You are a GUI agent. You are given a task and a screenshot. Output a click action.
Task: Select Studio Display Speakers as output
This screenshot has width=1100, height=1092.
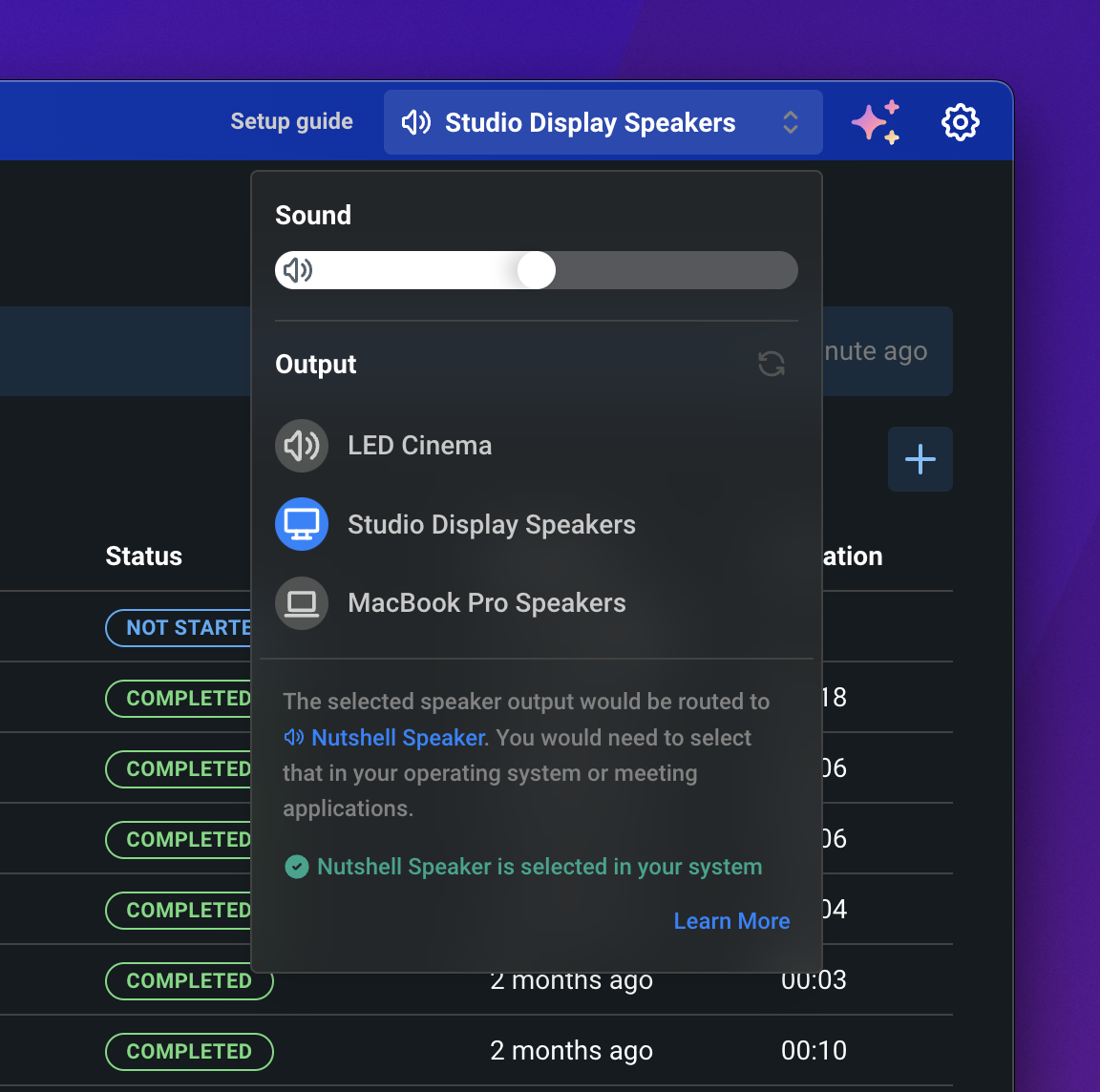tap(492, 524)
